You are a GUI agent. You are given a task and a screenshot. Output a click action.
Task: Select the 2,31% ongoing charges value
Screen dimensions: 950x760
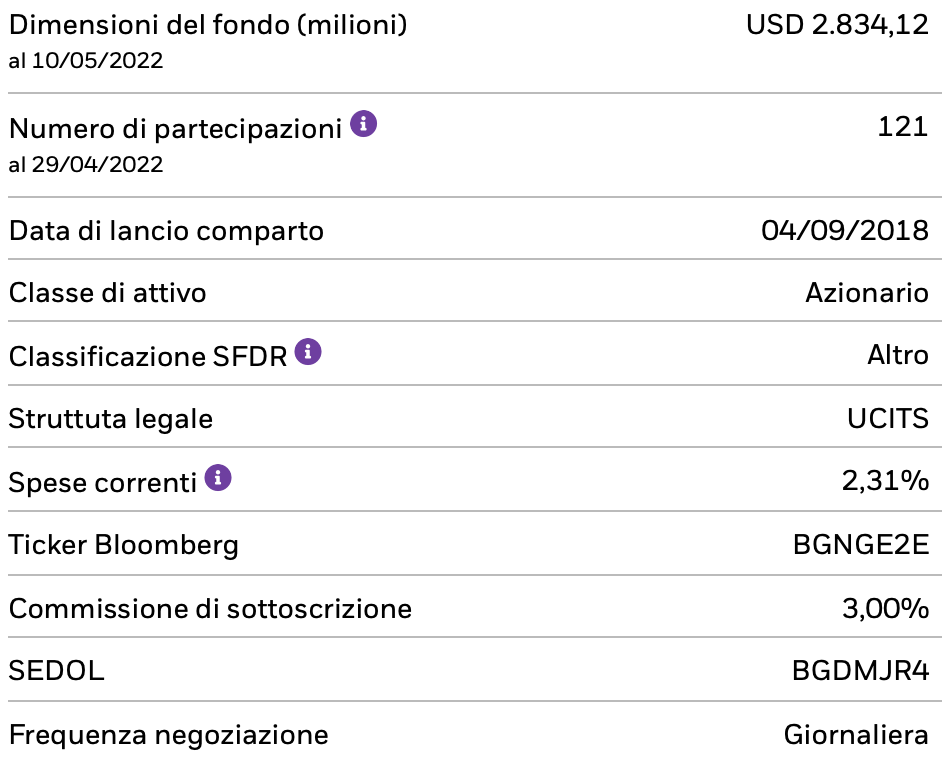(885, 481)
